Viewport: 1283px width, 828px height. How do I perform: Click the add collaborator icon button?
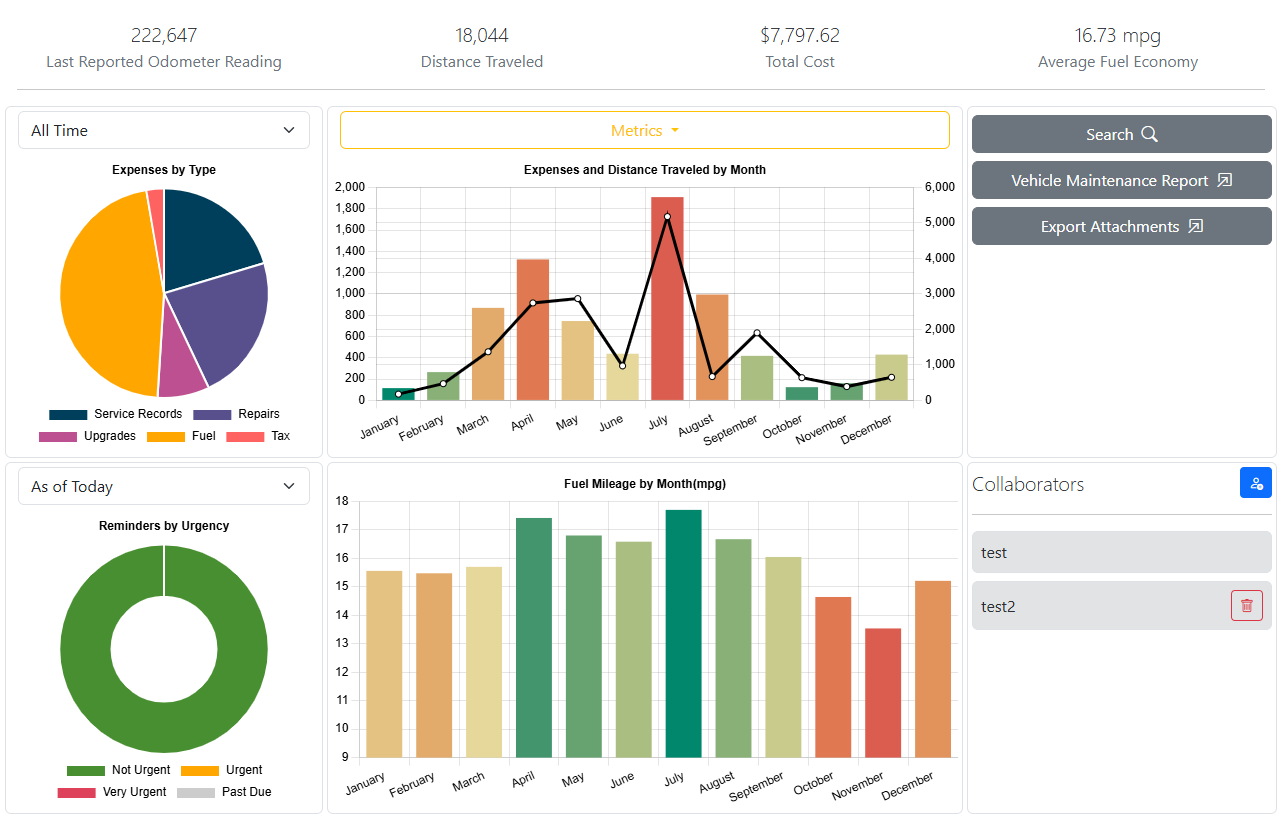point(1255,483)
